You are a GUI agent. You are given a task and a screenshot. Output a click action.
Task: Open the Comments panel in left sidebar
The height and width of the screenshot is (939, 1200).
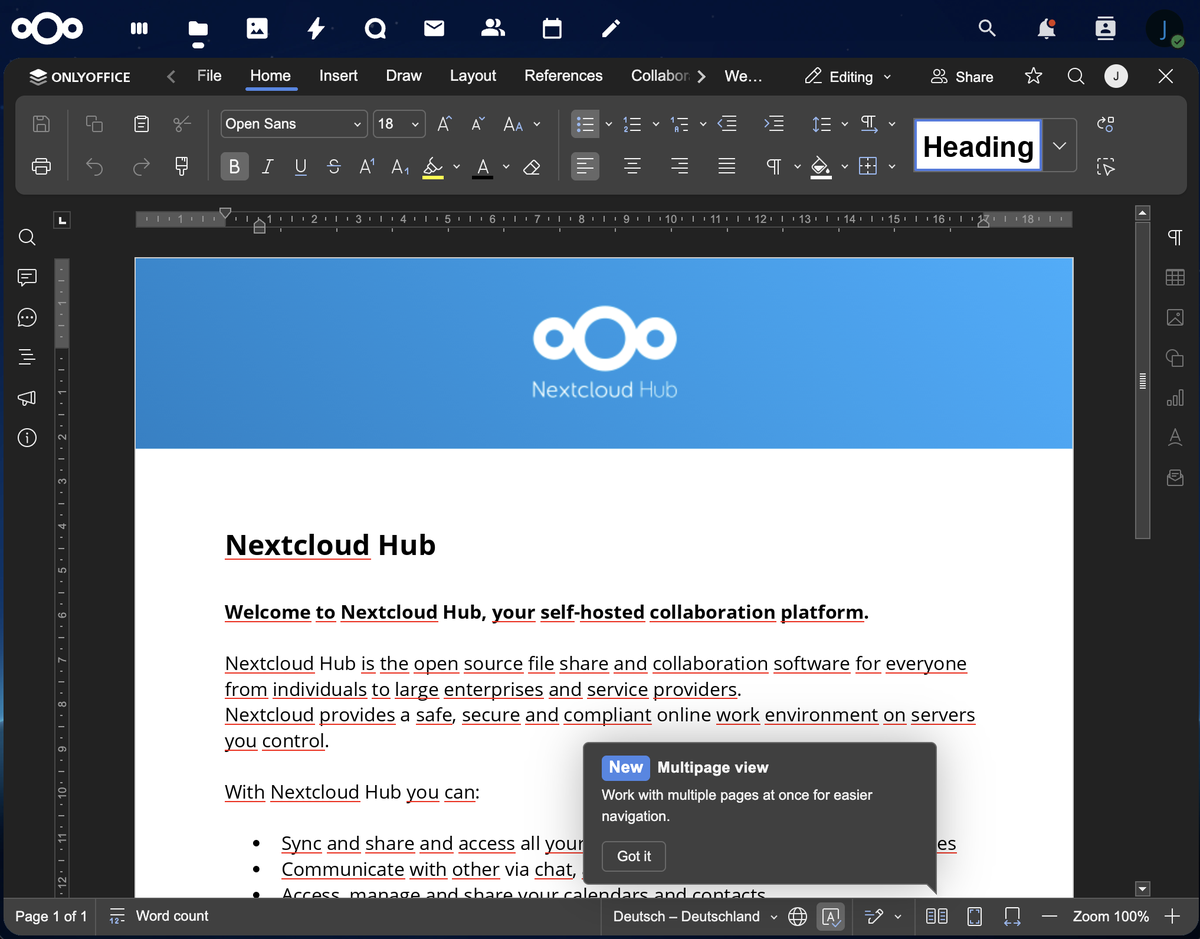point(27,277)
